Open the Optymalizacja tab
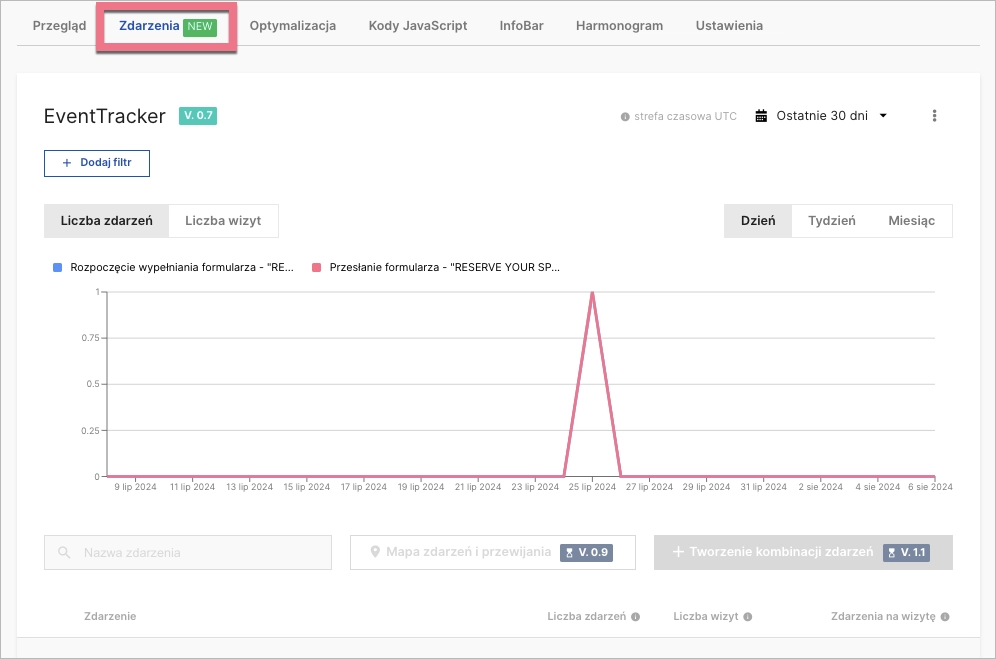Screen dimensions: 996x659 [x=292, y=26]
